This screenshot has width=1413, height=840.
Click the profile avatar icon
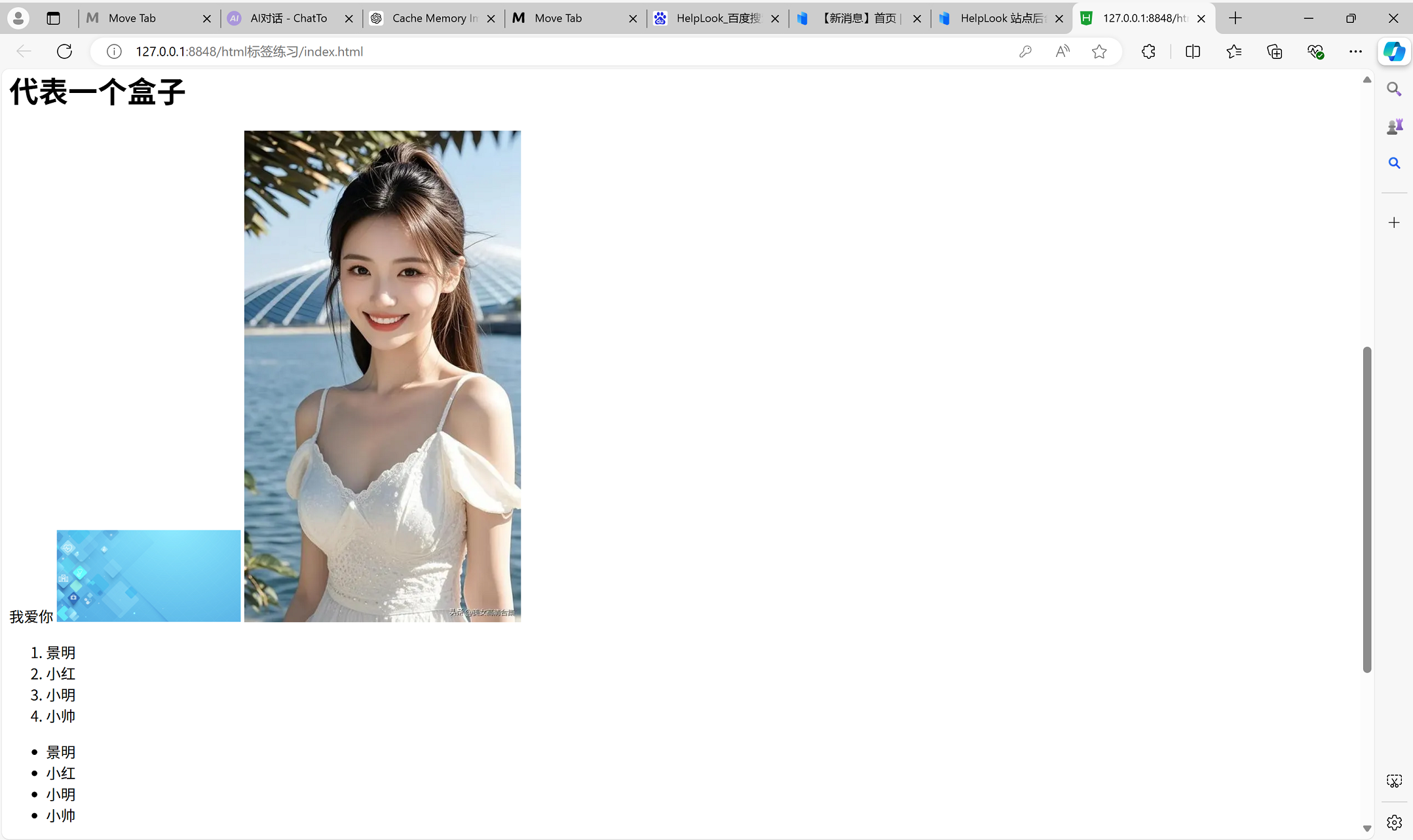click(x=18, y=18)
